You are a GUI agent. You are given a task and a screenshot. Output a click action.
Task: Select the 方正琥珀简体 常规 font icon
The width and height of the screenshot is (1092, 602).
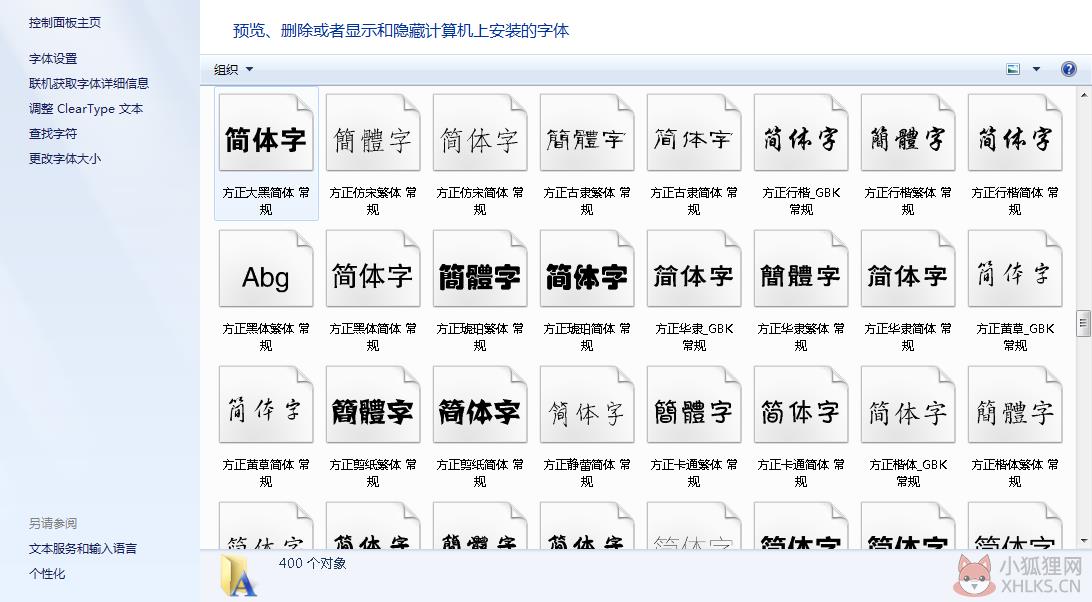coord(587,269)
